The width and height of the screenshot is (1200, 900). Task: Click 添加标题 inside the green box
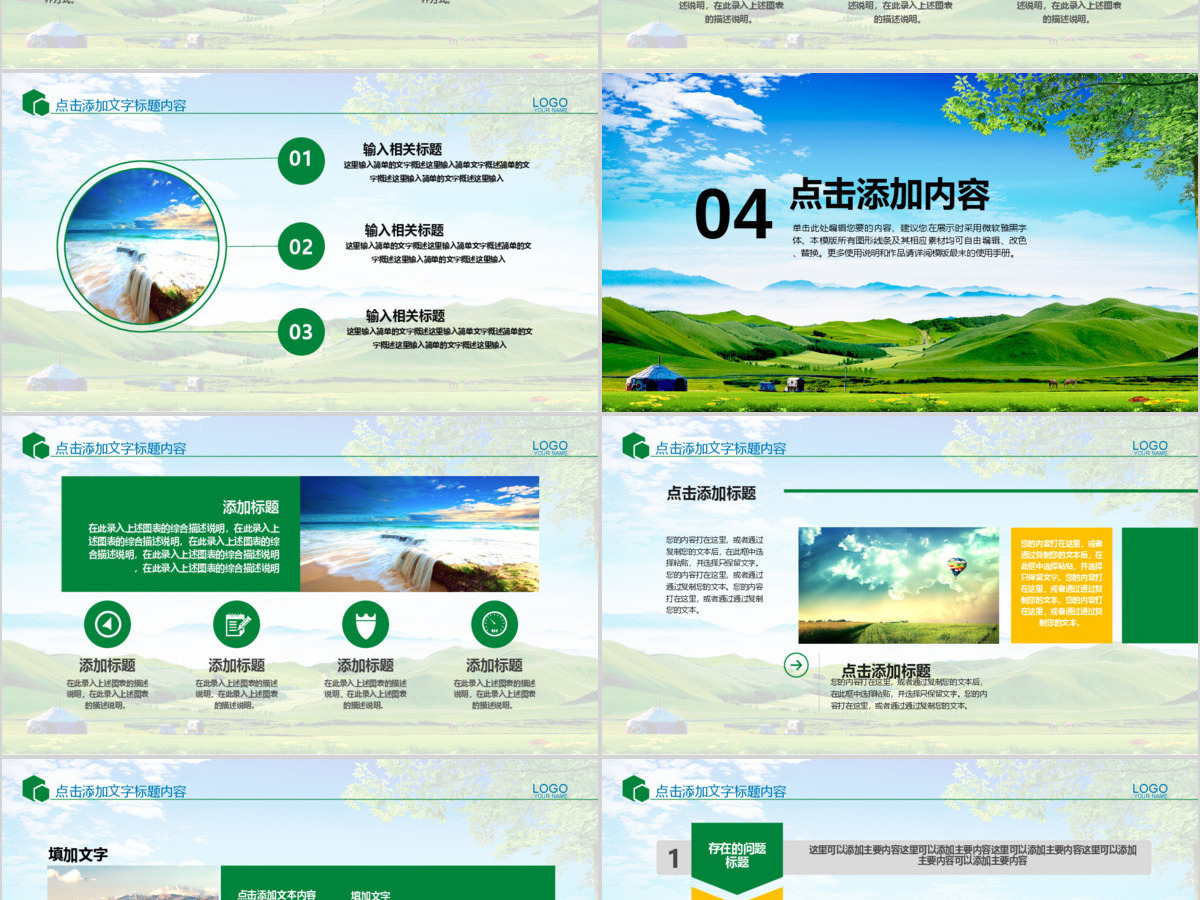click(251, 507)
